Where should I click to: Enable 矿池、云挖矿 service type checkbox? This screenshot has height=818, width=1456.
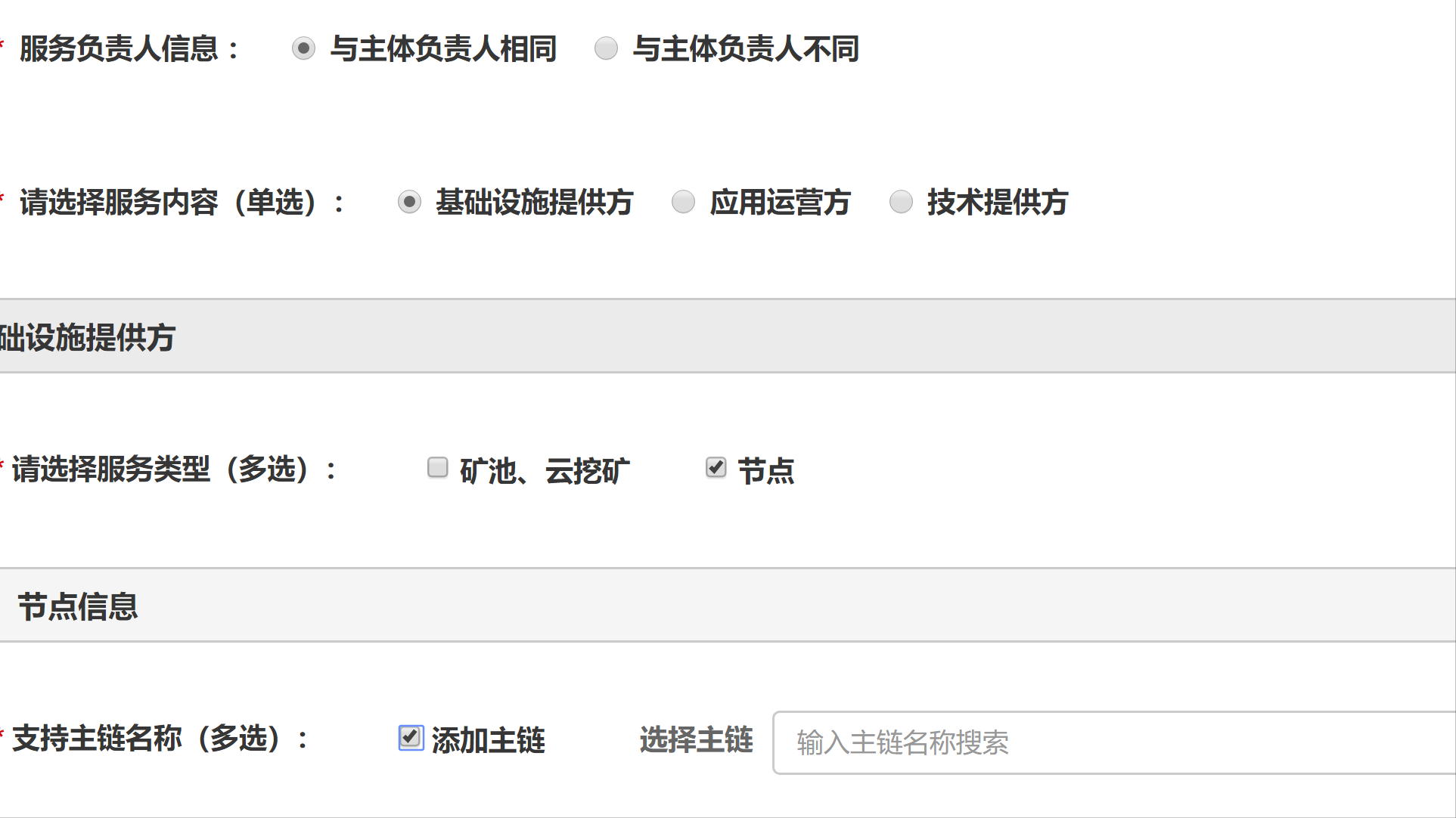click(x=437, y=468)
